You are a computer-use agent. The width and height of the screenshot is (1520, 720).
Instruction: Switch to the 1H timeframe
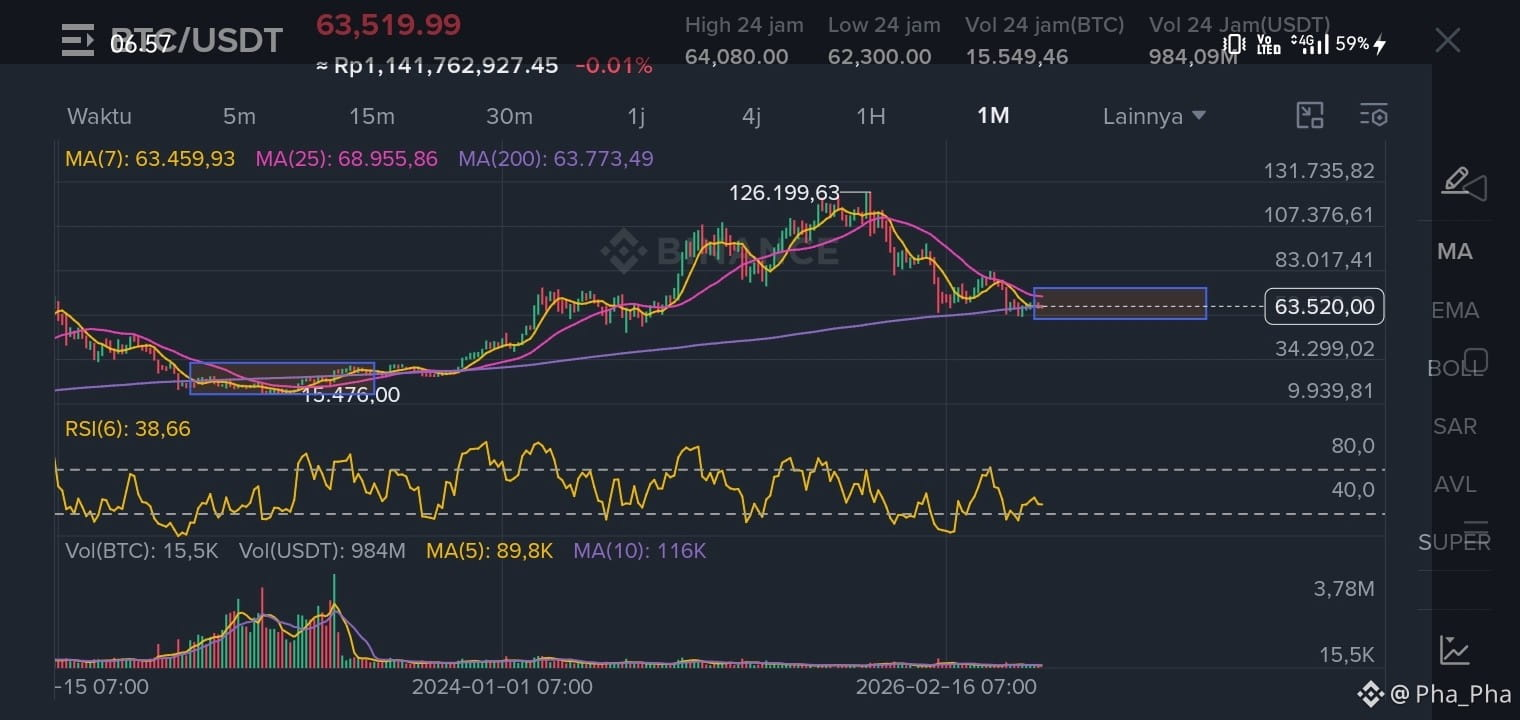tap(871, 116)
